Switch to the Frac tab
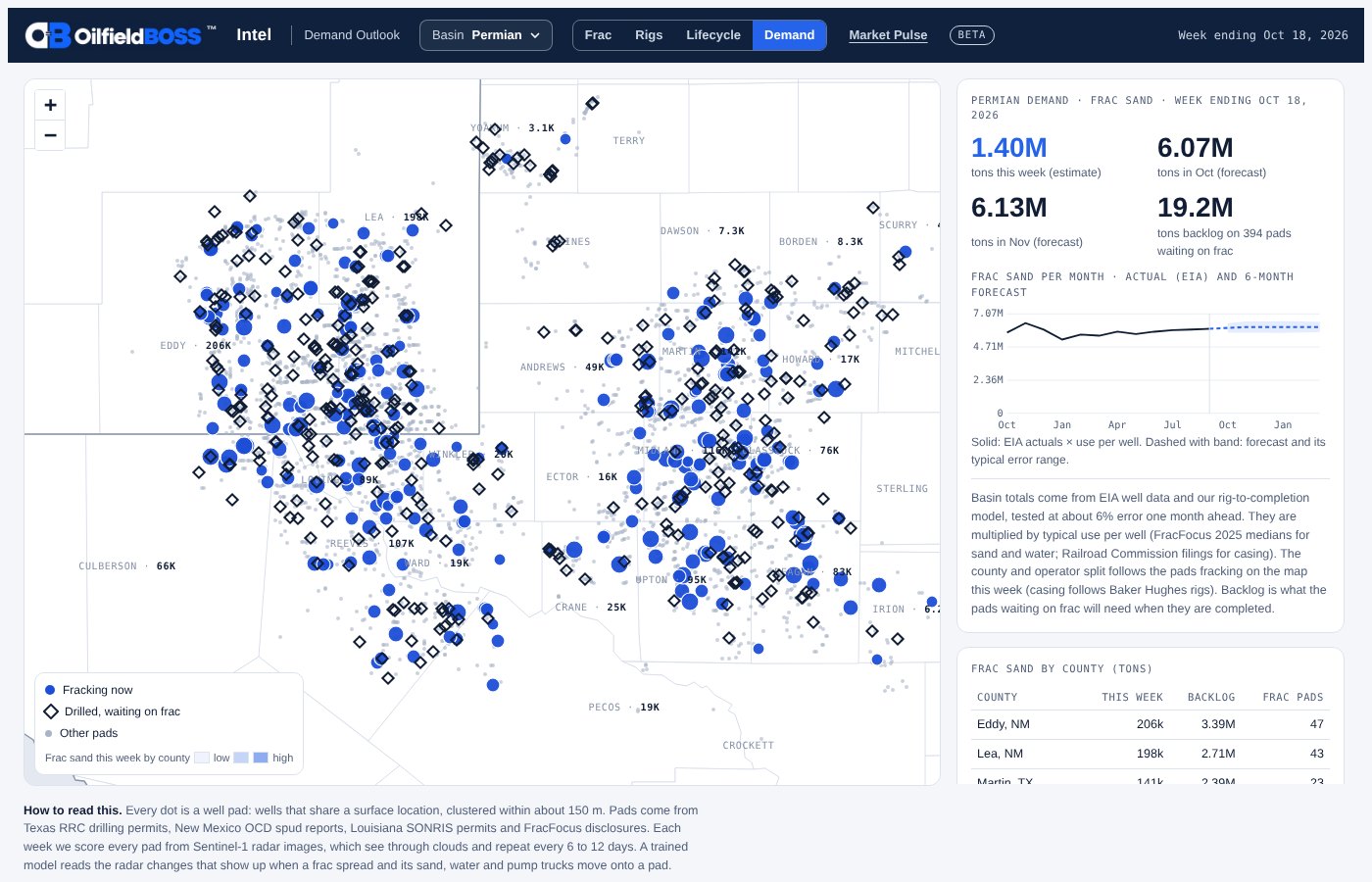This screenshot has width=1372, height=882. click(598, 35)
